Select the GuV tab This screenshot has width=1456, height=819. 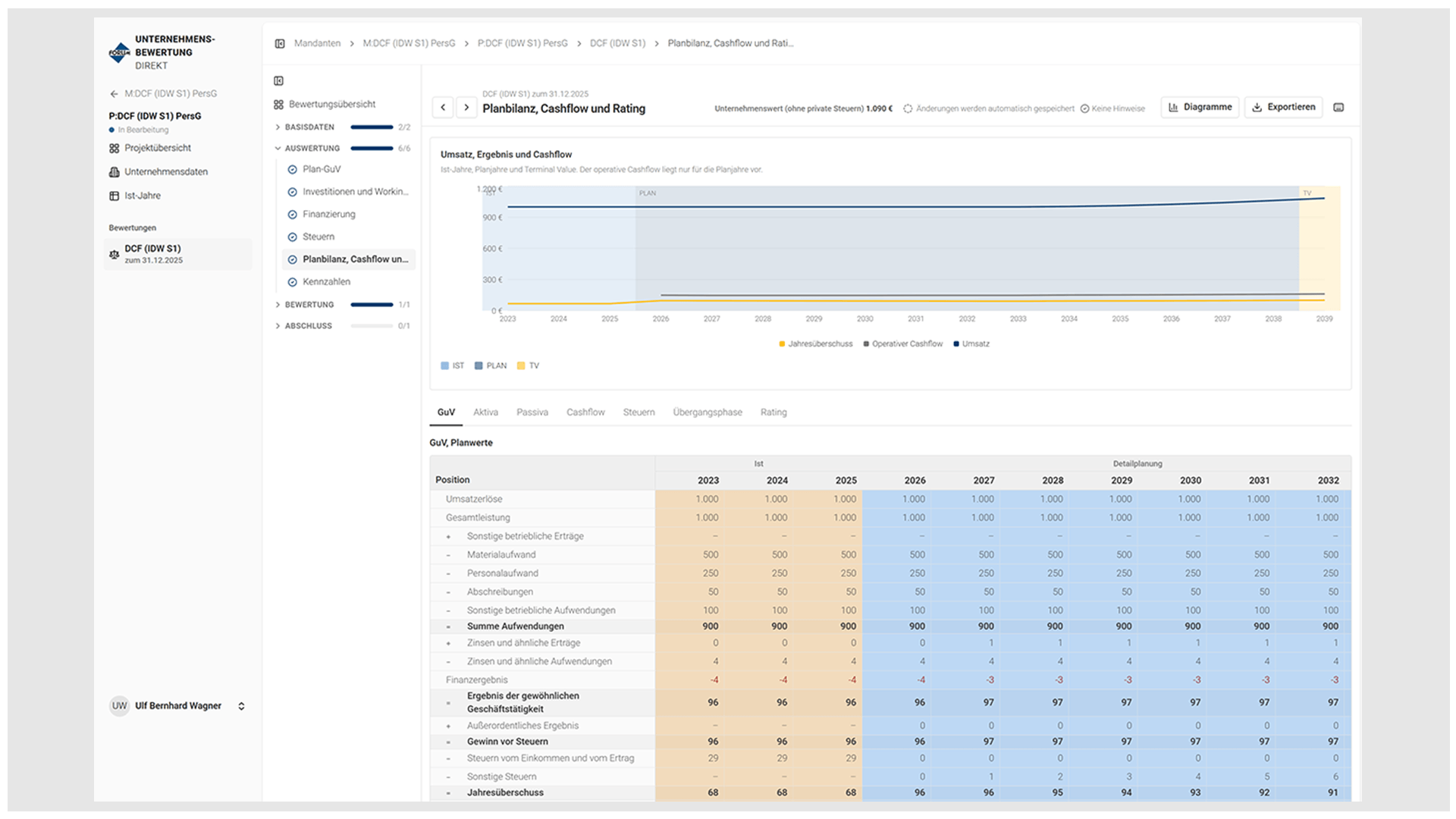click(446, 412)
